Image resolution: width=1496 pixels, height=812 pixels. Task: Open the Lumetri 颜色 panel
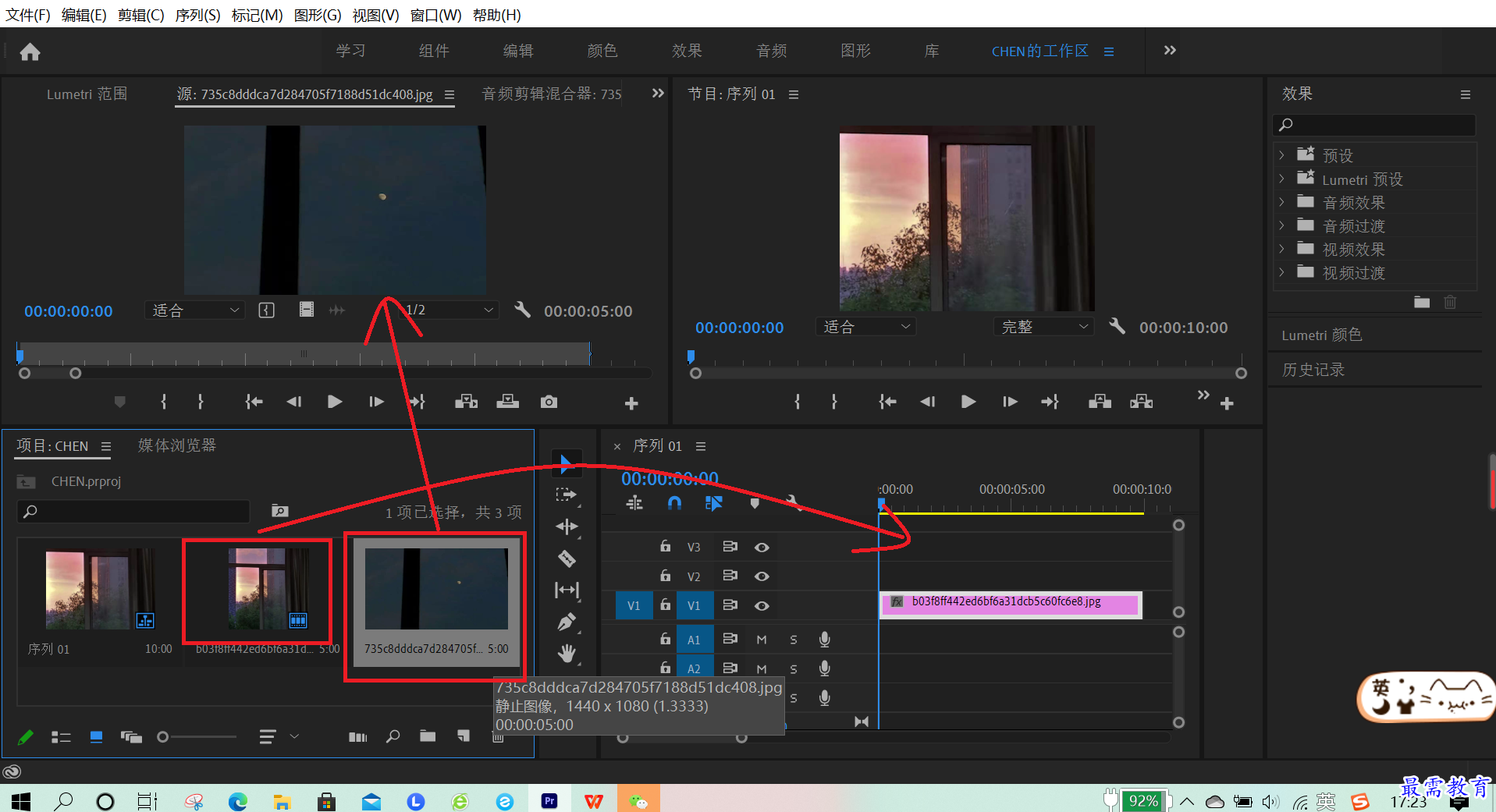[x=1321, y=335]
